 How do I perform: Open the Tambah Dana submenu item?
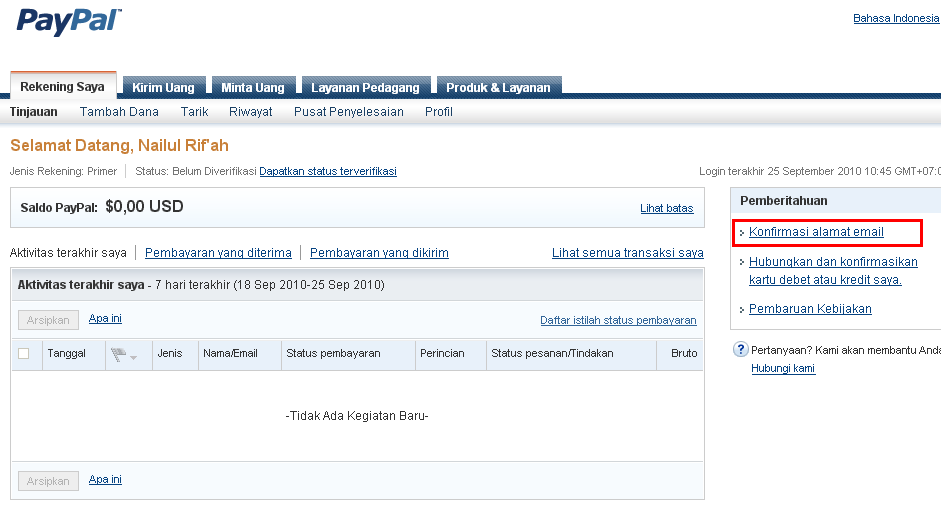pyautogui.click(x=119, y=112)
